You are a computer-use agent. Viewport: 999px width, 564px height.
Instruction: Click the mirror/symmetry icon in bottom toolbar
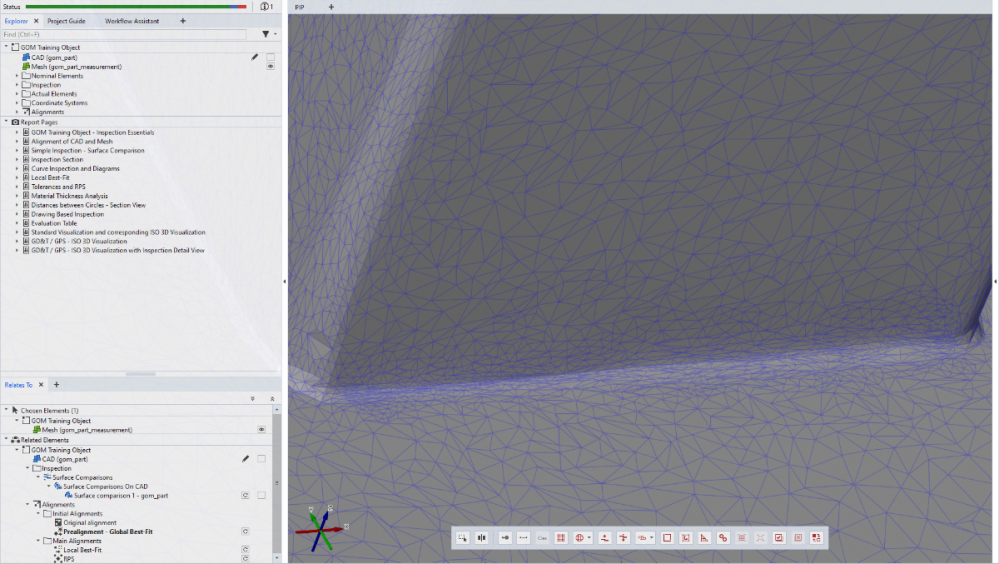click(x=482, y=537)
